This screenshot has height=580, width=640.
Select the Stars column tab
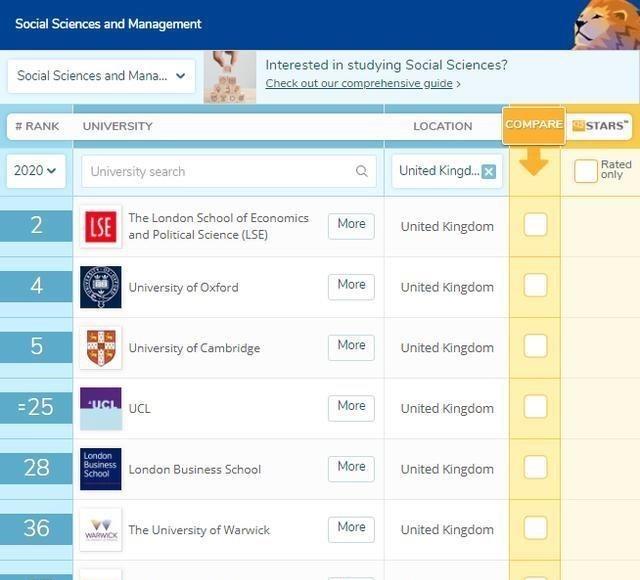[600, 126]
